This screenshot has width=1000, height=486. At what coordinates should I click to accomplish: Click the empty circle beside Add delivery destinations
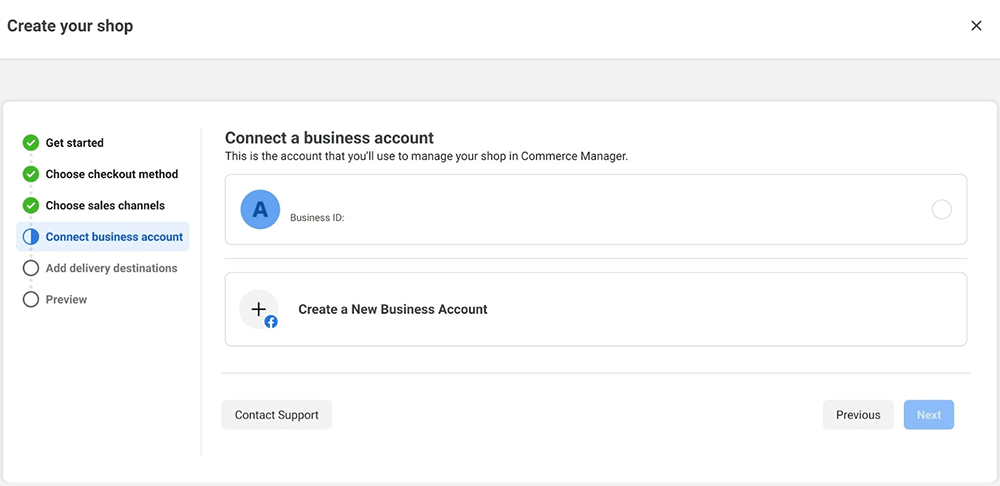click(31, 268)
